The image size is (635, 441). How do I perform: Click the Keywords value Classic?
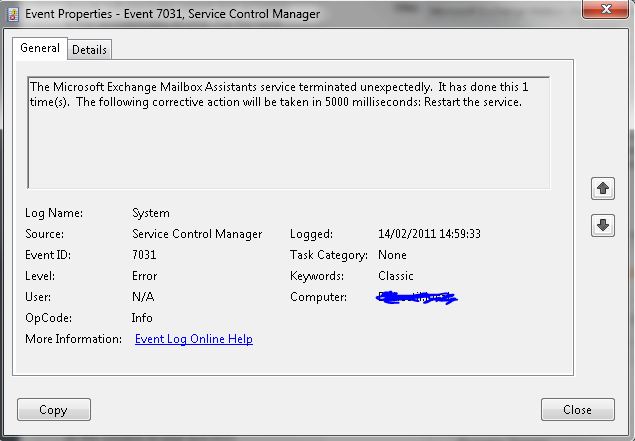396,276
